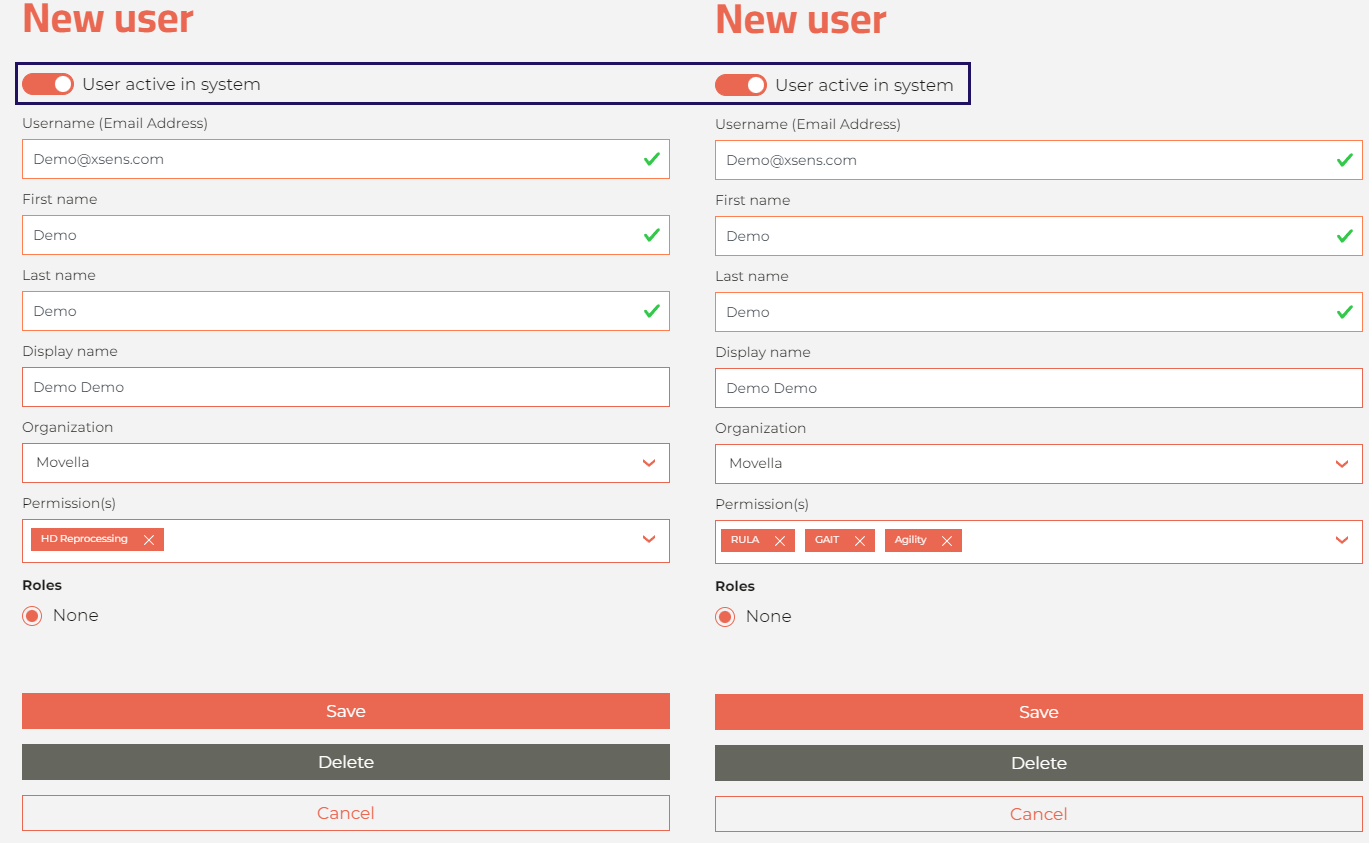Expand the right Permission(s) dropdown
Image resolution: width=1369 pixels, height=844 pixels.
click(1342, 540)
